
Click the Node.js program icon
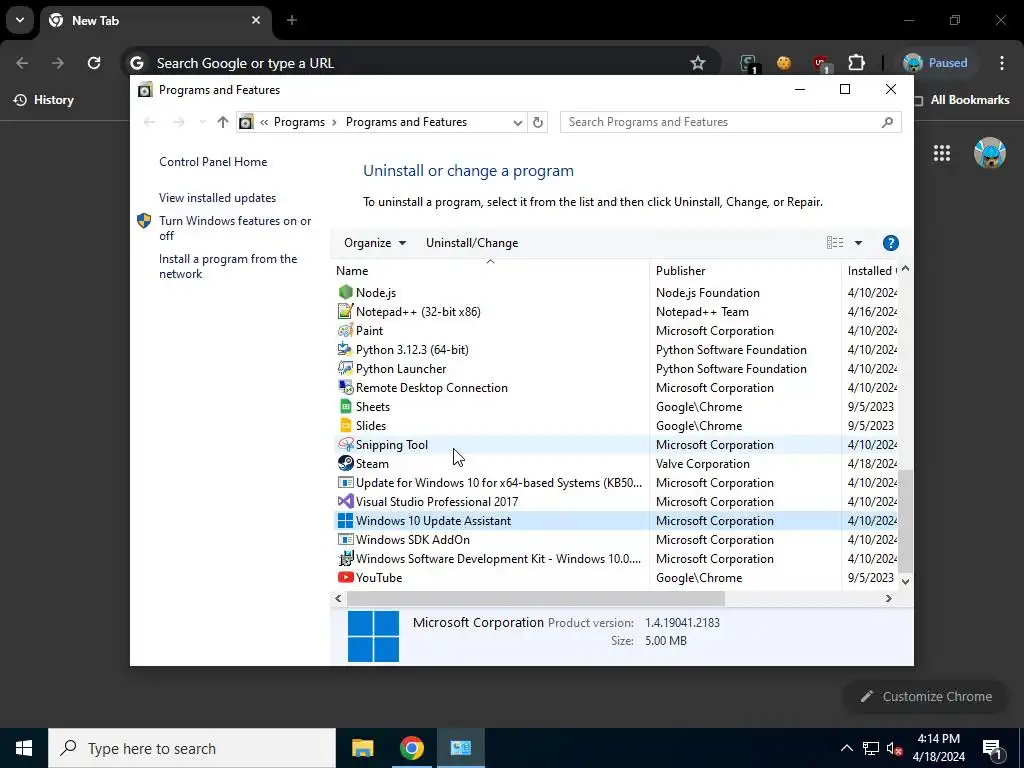345,293
